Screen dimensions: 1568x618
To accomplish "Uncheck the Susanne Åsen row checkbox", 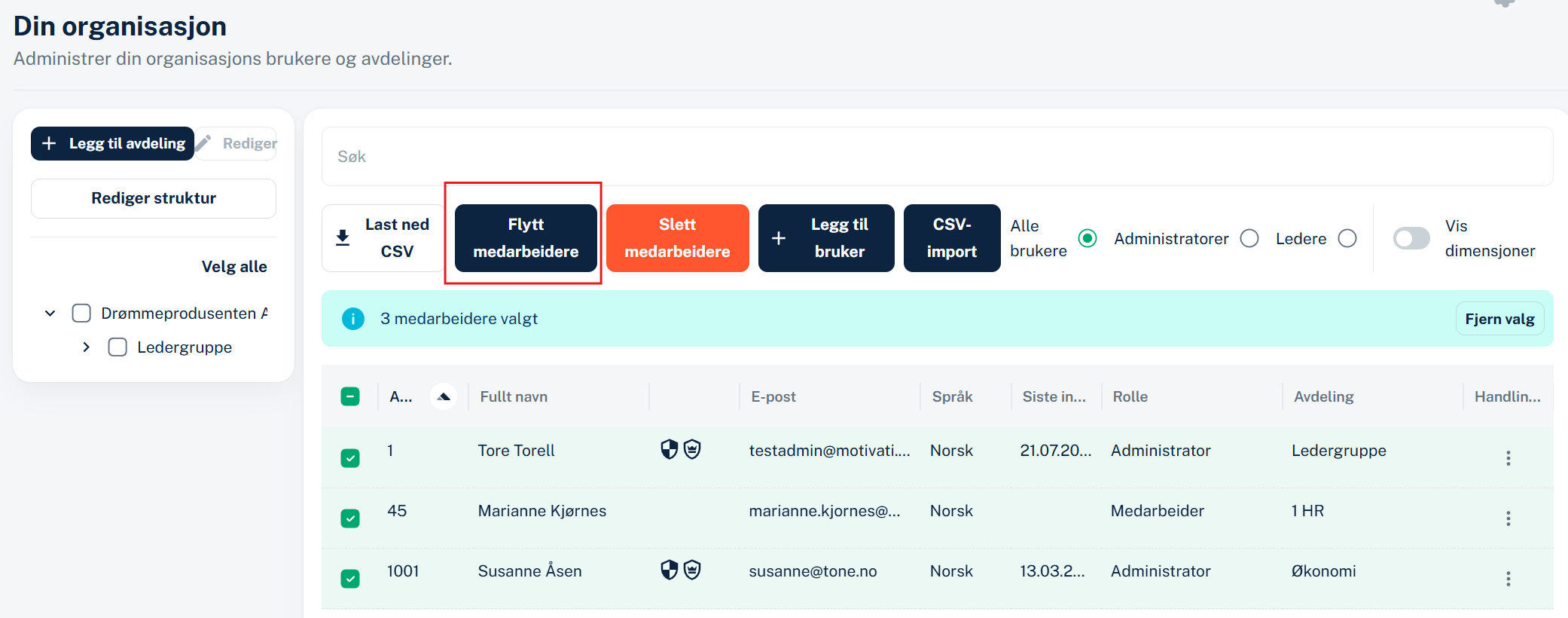I will 350,579.
